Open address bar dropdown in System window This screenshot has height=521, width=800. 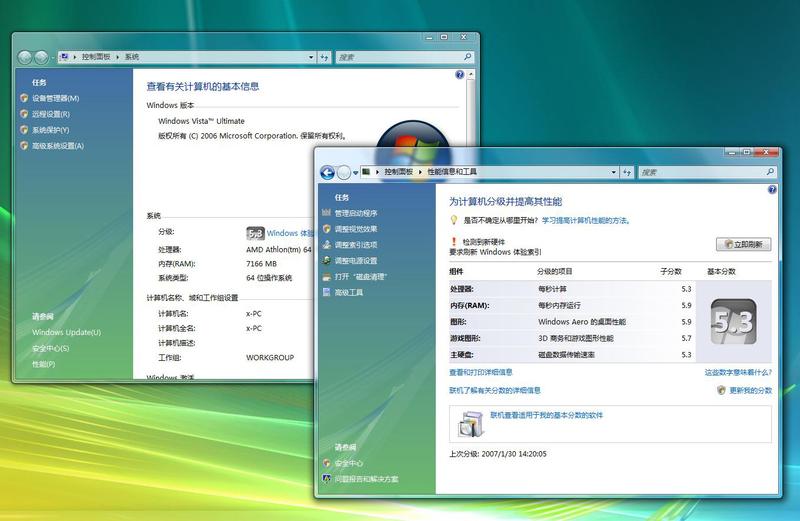pos(311,57)
